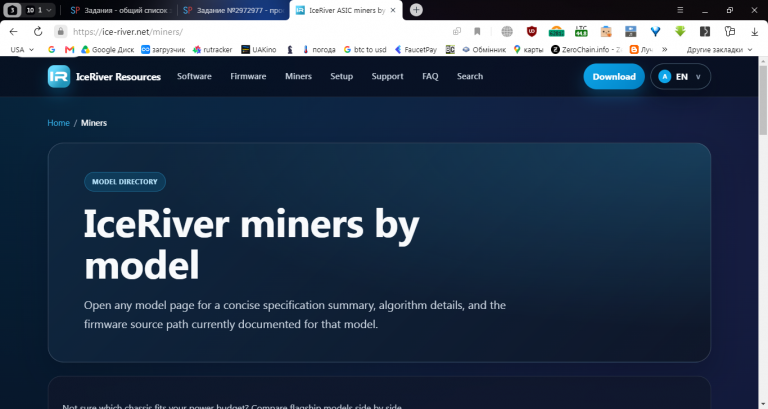Open the blue diamond extension icon
Viewport: 768px width, 409px height.
pos(655,31)
